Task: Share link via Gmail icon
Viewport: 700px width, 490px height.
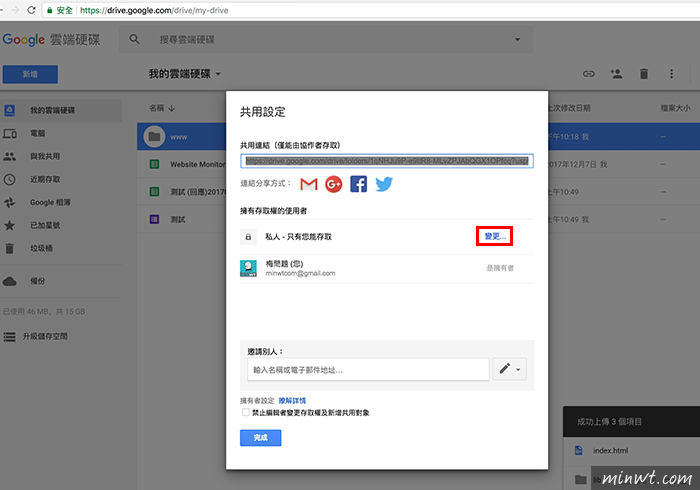Action: point(308,184)
